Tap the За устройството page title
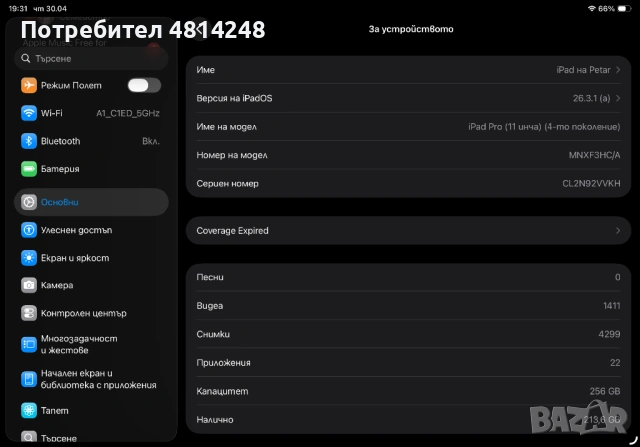This screenshot has width=640, height=447. click(411, 29)
